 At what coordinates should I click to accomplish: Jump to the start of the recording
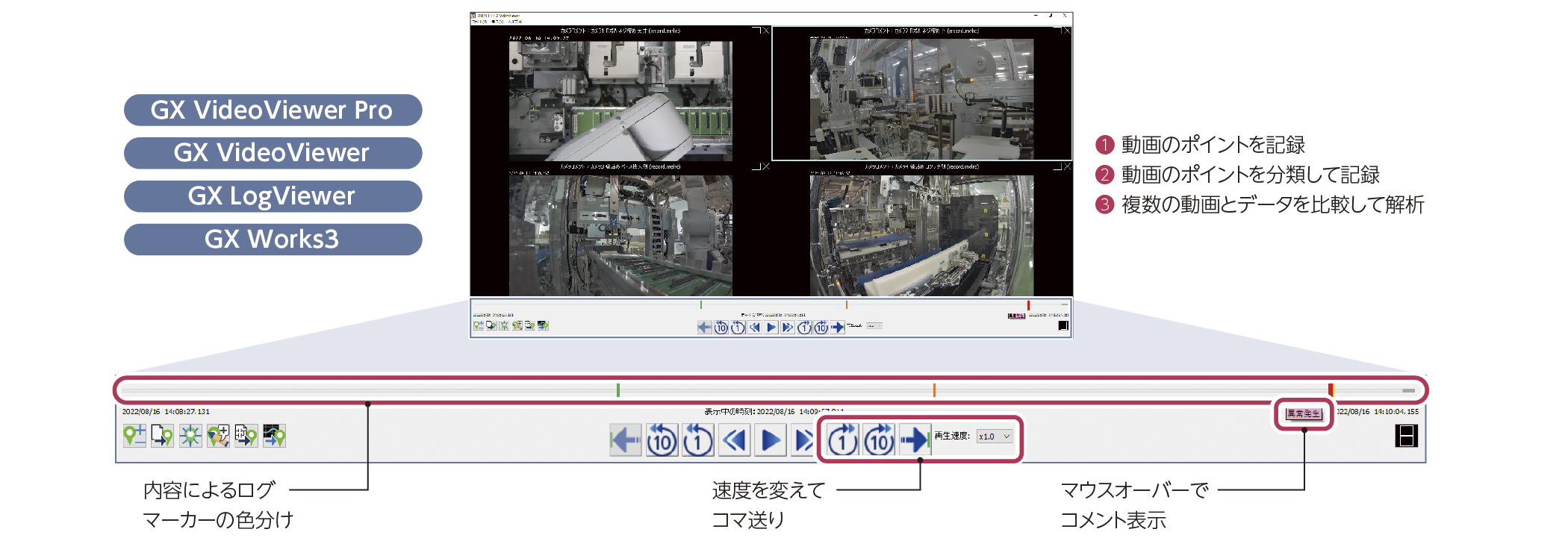pos(625,440)
